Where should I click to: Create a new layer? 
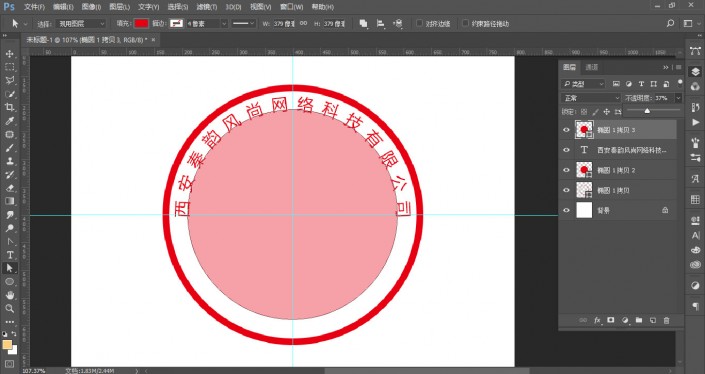click(653, 320)
